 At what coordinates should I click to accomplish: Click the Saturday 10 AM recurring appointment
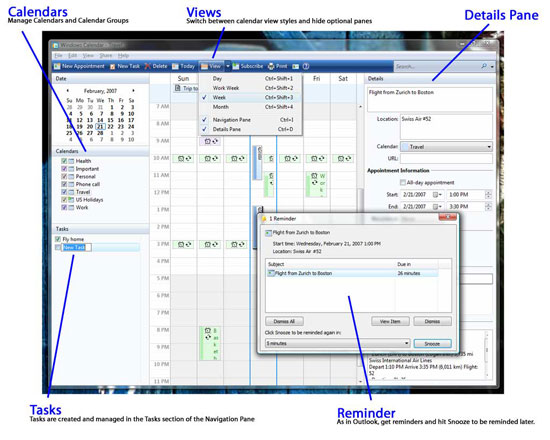pyautogui.click(x=343, y=159)
